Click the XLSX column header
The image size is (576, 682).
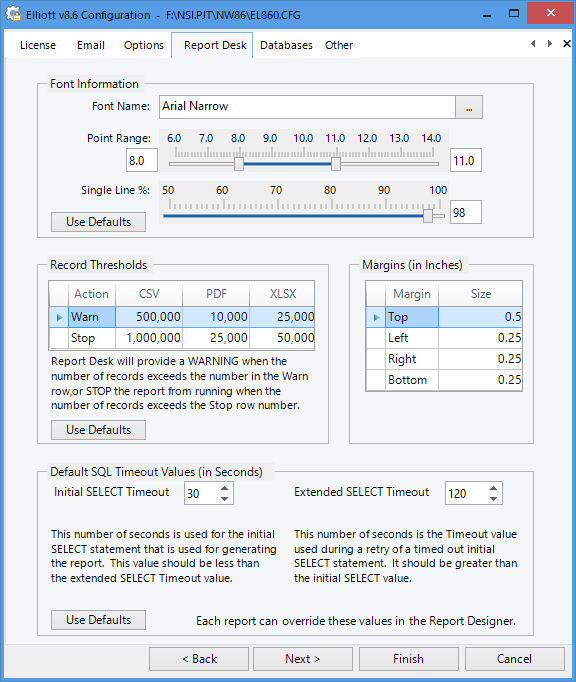pyautogui.click(x=282, y=294)
